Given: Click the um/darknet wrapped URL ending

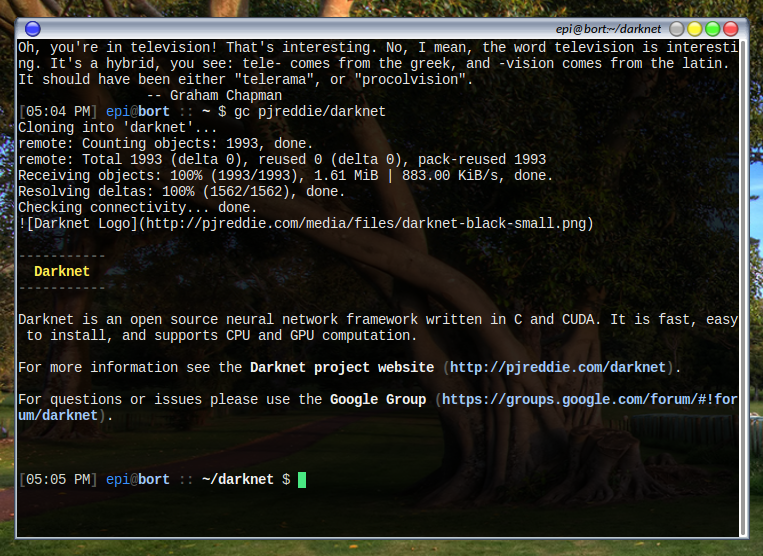Looking at the screenshot, I should tap(58, 415).
